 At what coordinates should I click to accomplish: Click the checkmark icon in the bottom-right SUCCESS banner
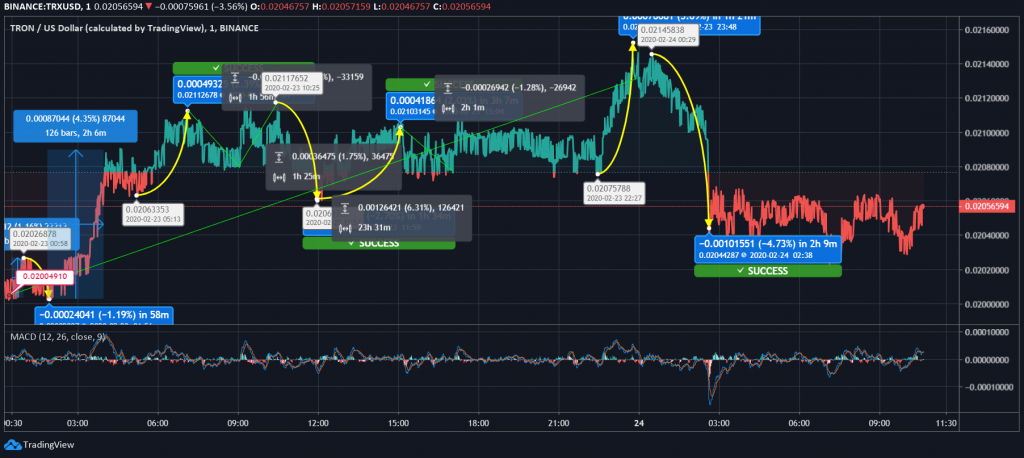(739, 270)
